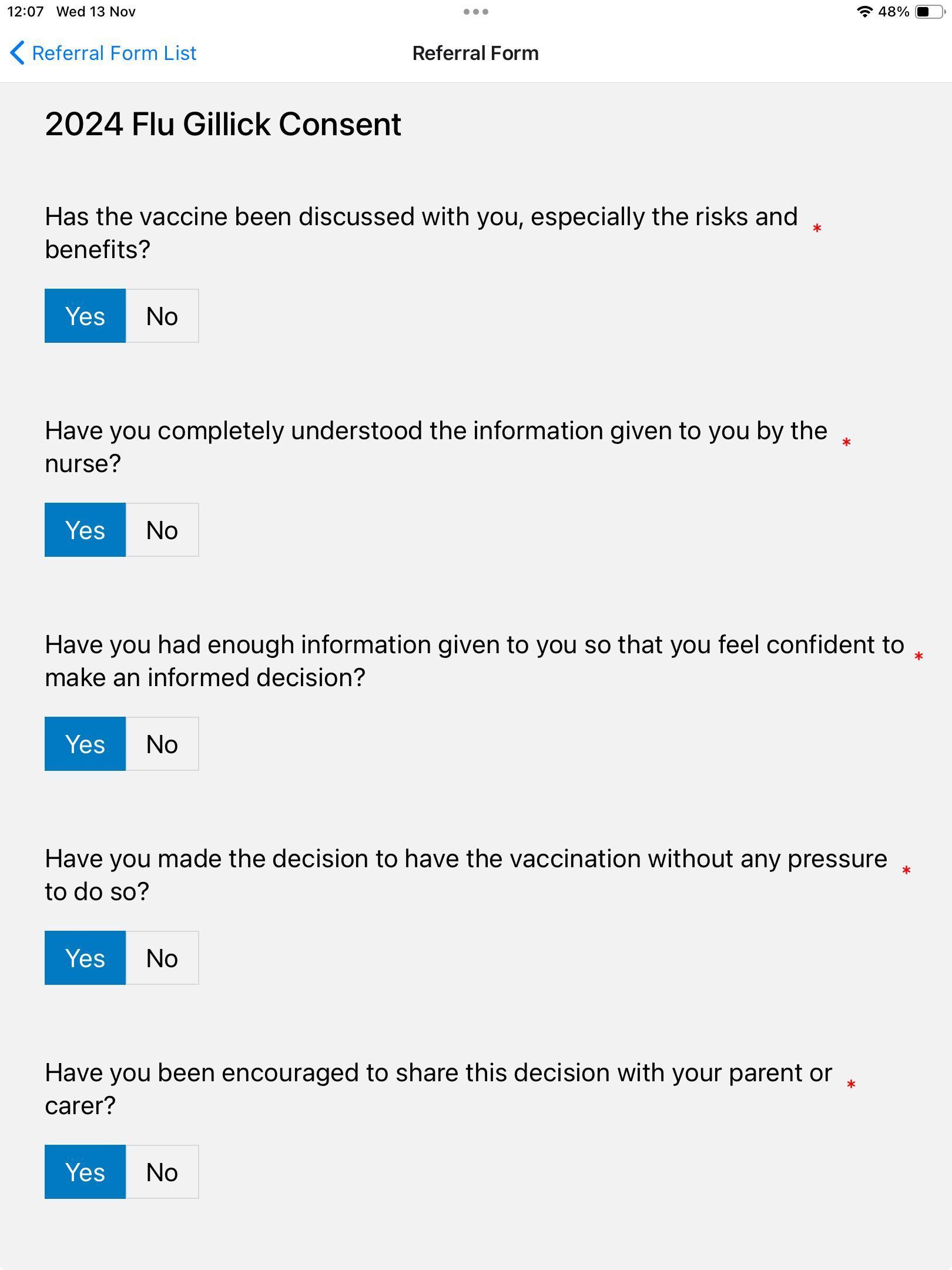Choose No for sharing with parent
Viewport: 952px width, 1270px height.
click(162, 1172)
